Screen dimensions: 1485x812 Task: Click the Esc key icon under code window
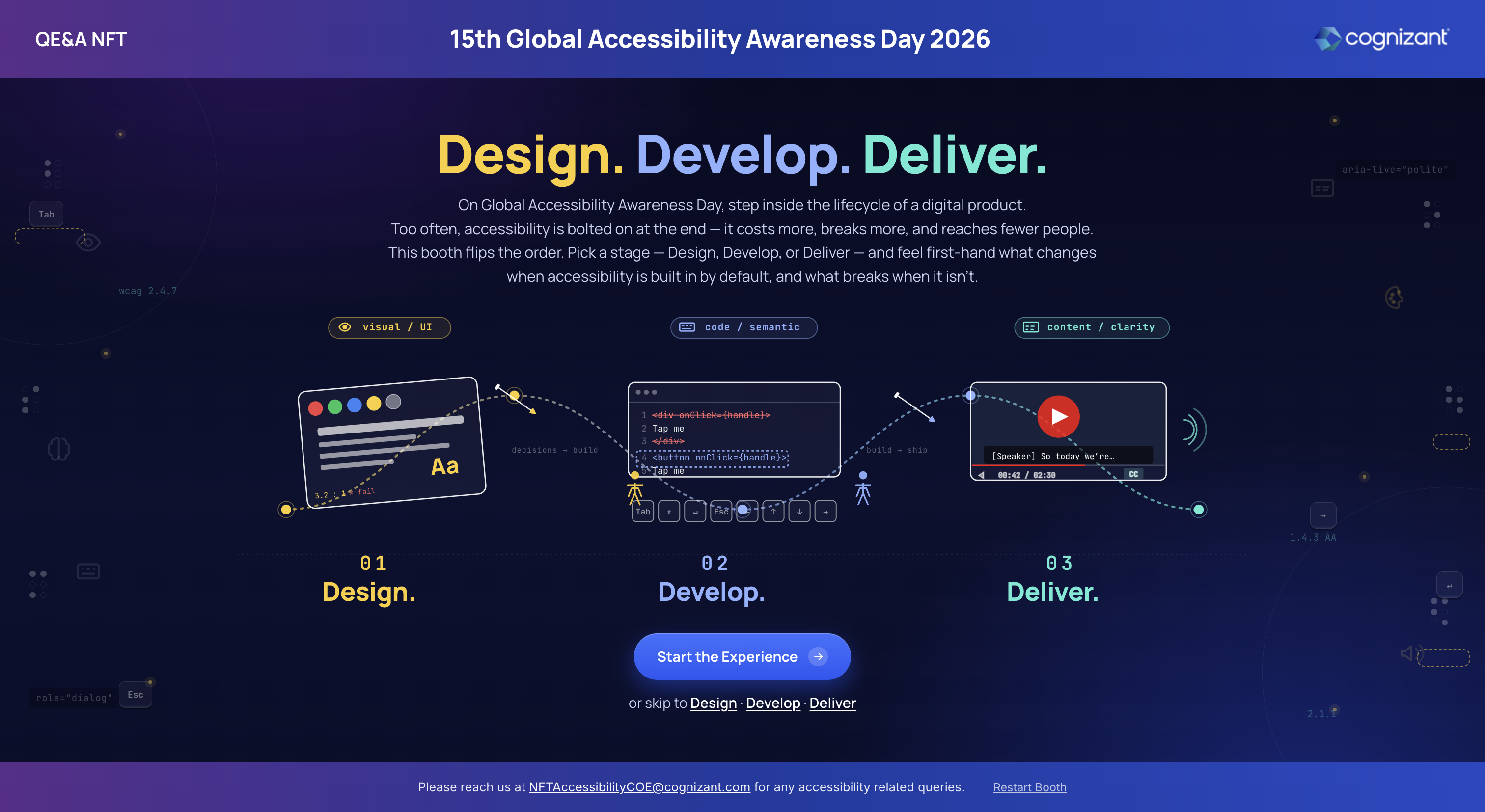pos(721,512)
